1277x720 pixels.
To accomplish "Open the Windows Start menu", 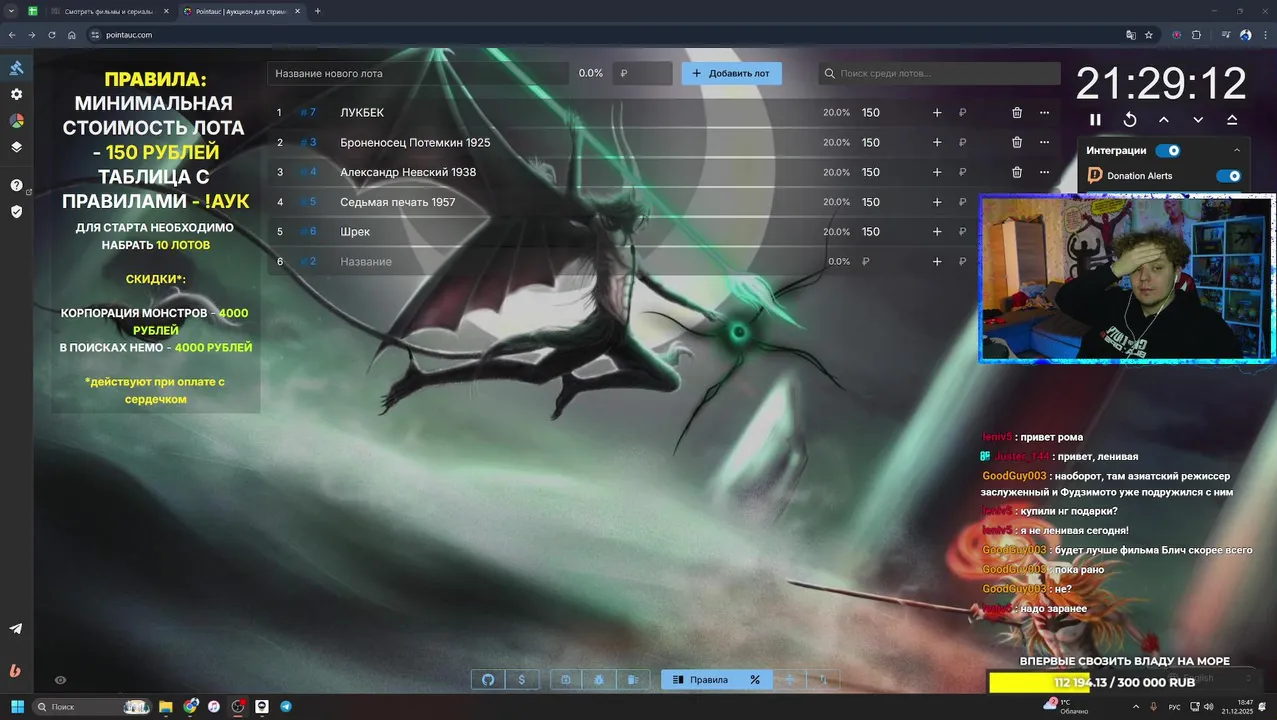I will point(17,707).
